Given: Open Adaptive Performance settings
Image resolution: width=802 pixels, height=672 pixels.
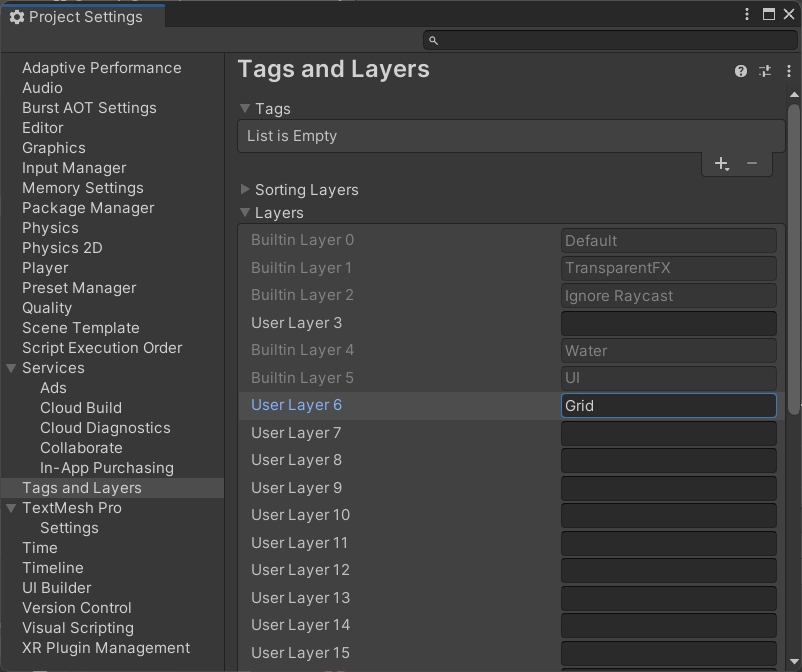Looking at the screenshot, I should click(x=102, y=68).
